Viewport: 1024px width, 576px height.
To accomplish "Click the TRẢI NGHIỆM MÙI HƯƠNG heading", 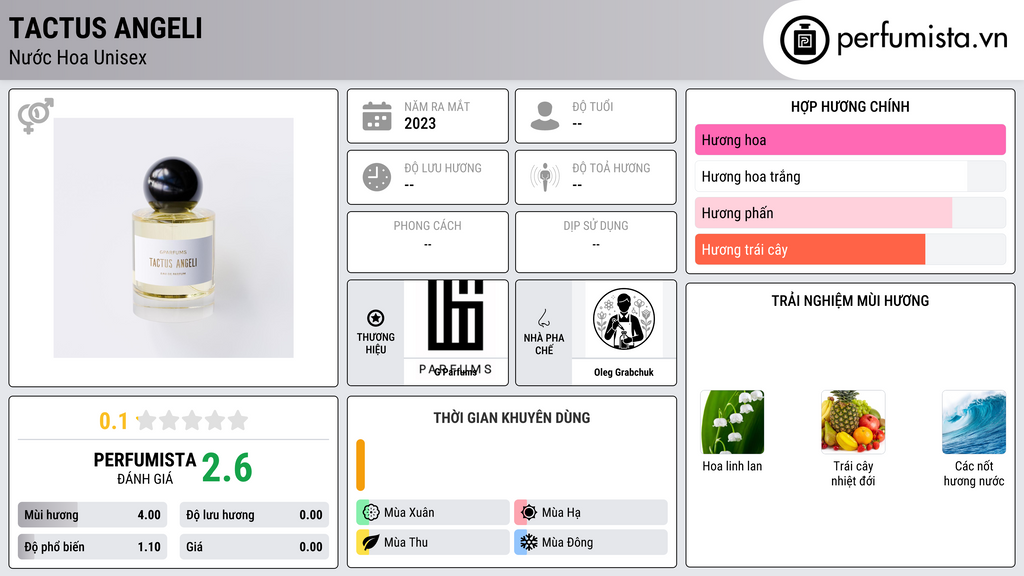I will coord(850,300).
